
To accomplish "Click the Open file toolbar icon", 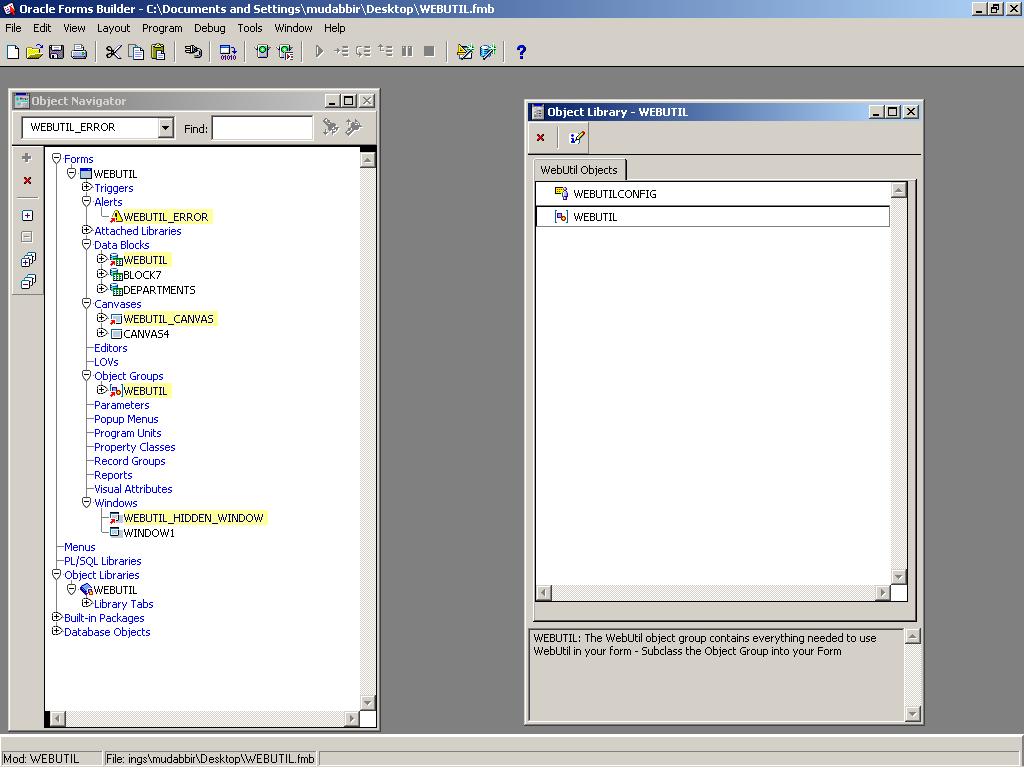I will (x=35, y=52).
